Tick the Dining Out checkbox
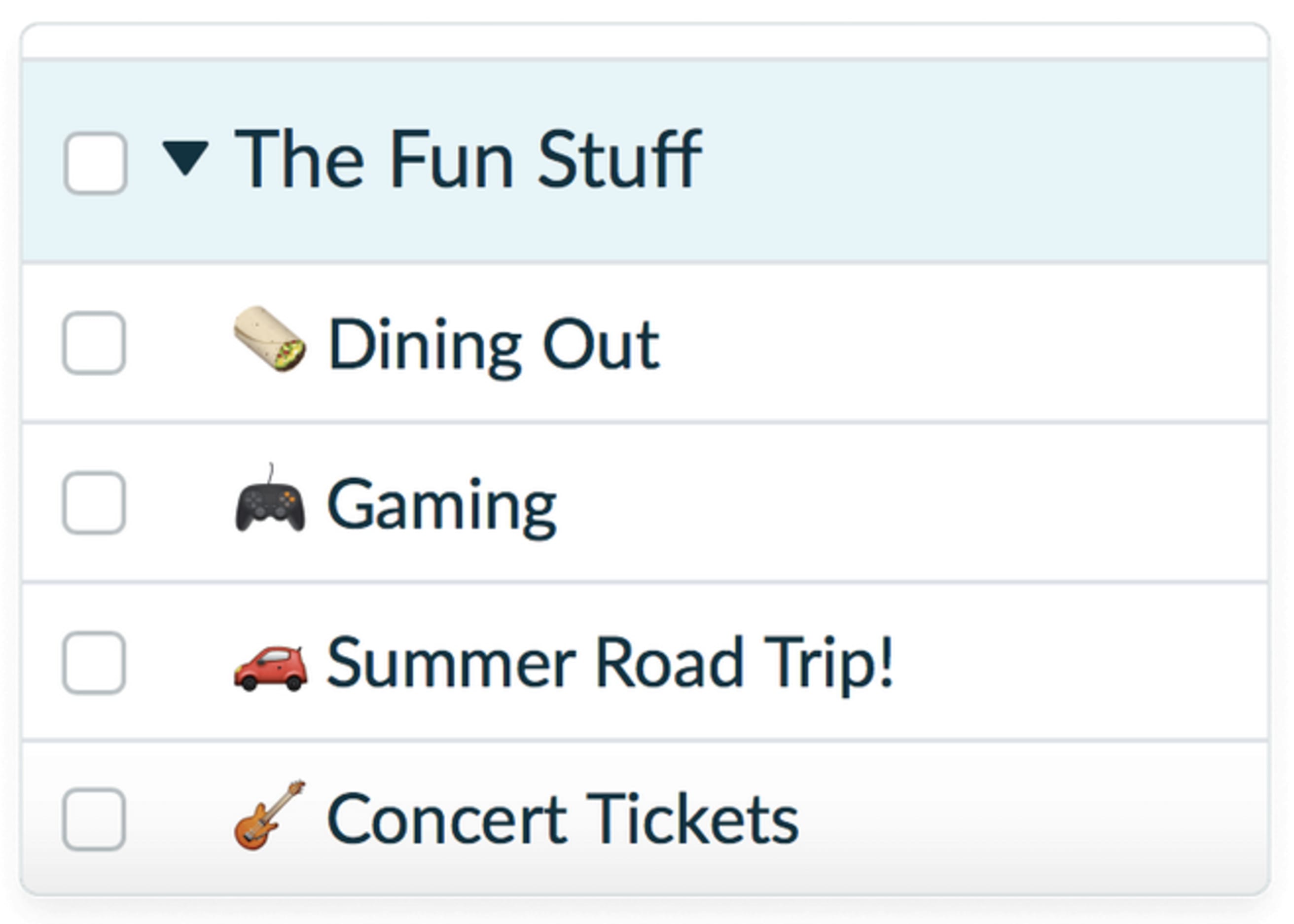Screen dimensions: 1294x924 pyautogui.click(x=94, y=343)
